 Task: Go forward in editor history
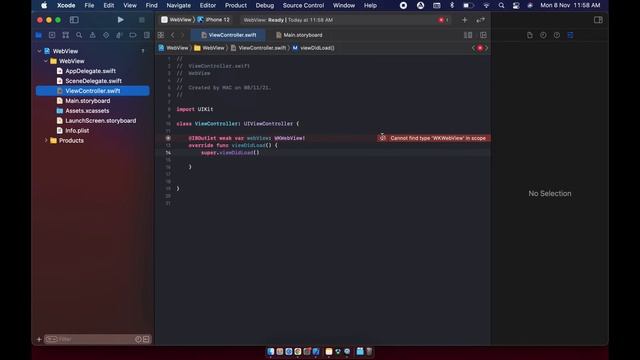point(182,35)
